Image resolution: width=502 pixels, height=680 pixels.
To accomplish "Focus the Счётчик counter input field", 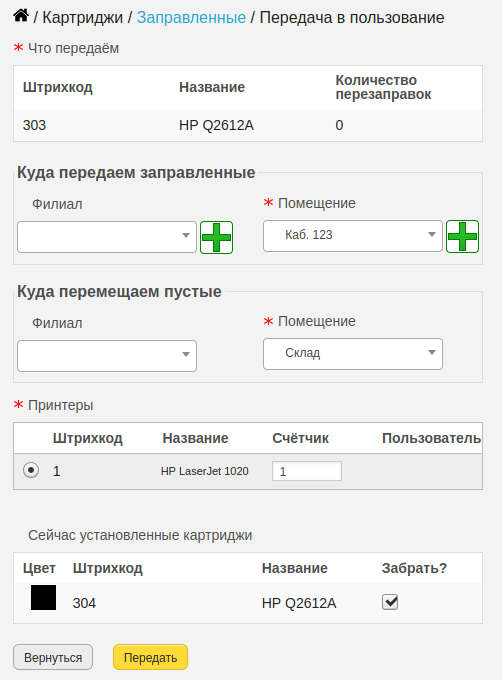I will [x=307, y=471].
